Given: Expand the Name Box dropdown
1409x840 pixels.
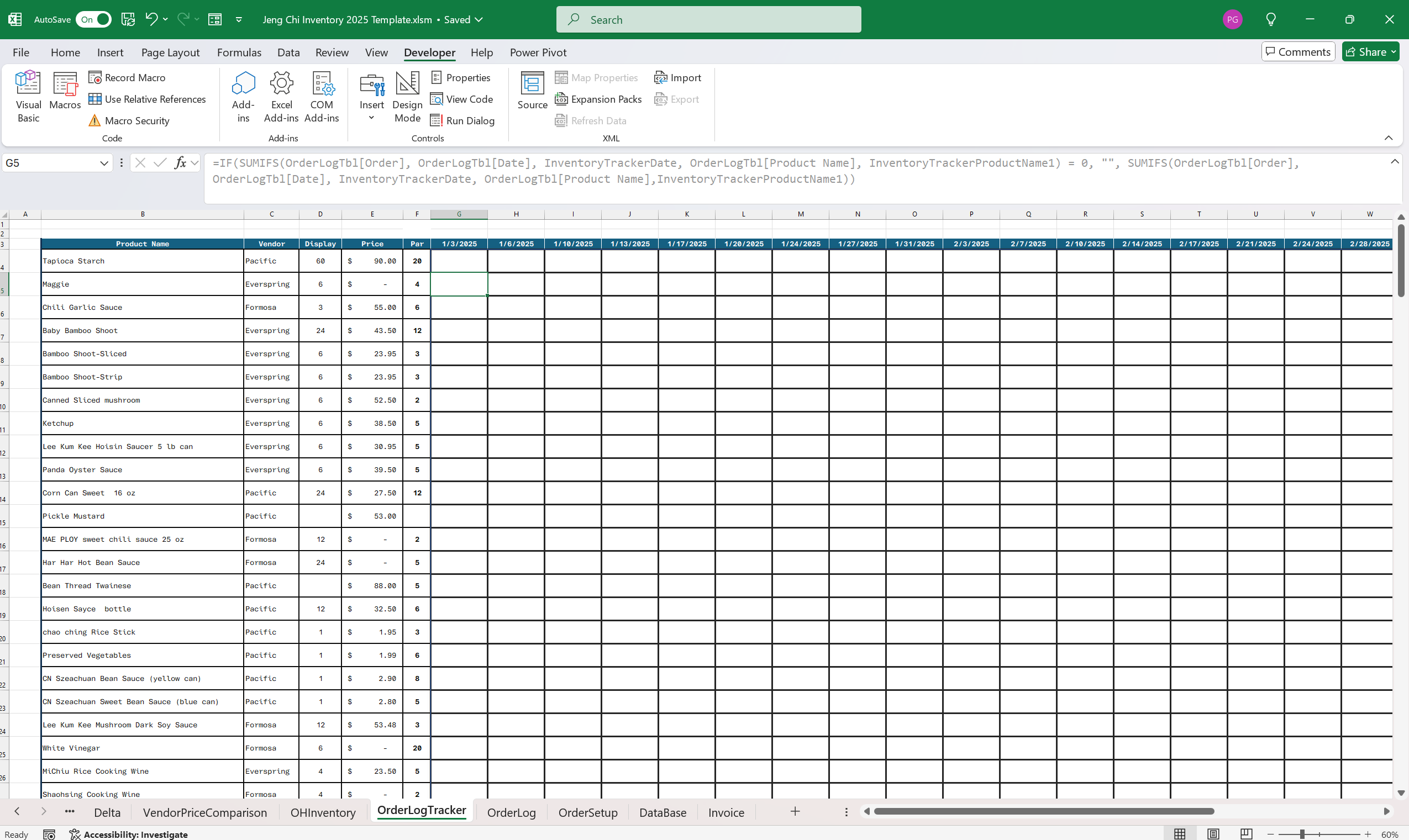Looking at the screenshot, I should point(104,163).
